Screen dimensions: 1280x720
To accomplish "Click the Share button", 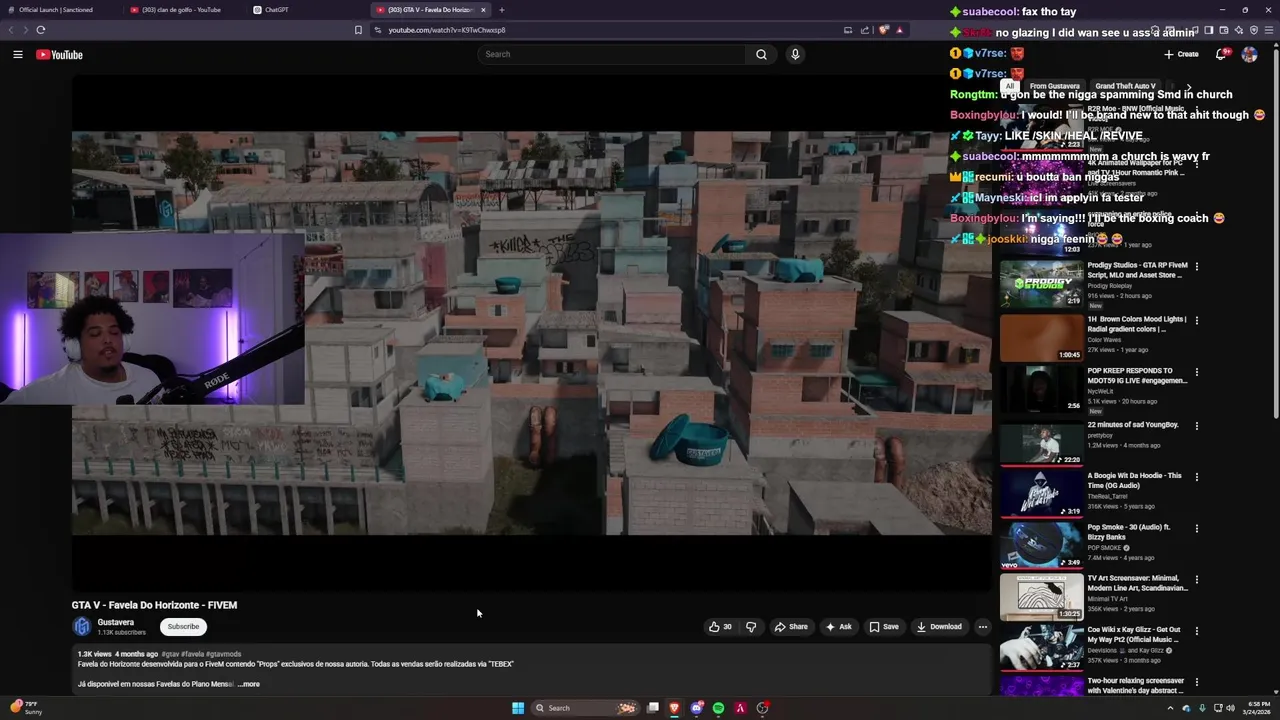I will [x=791, y=627].
